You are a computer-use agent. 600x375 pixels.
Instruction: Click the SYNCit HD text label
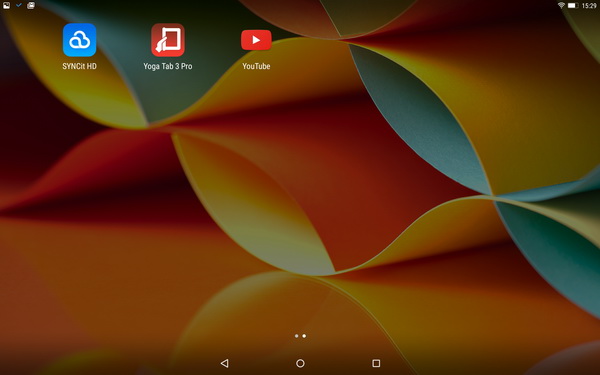pyautogui.click(x=80, y=66)
